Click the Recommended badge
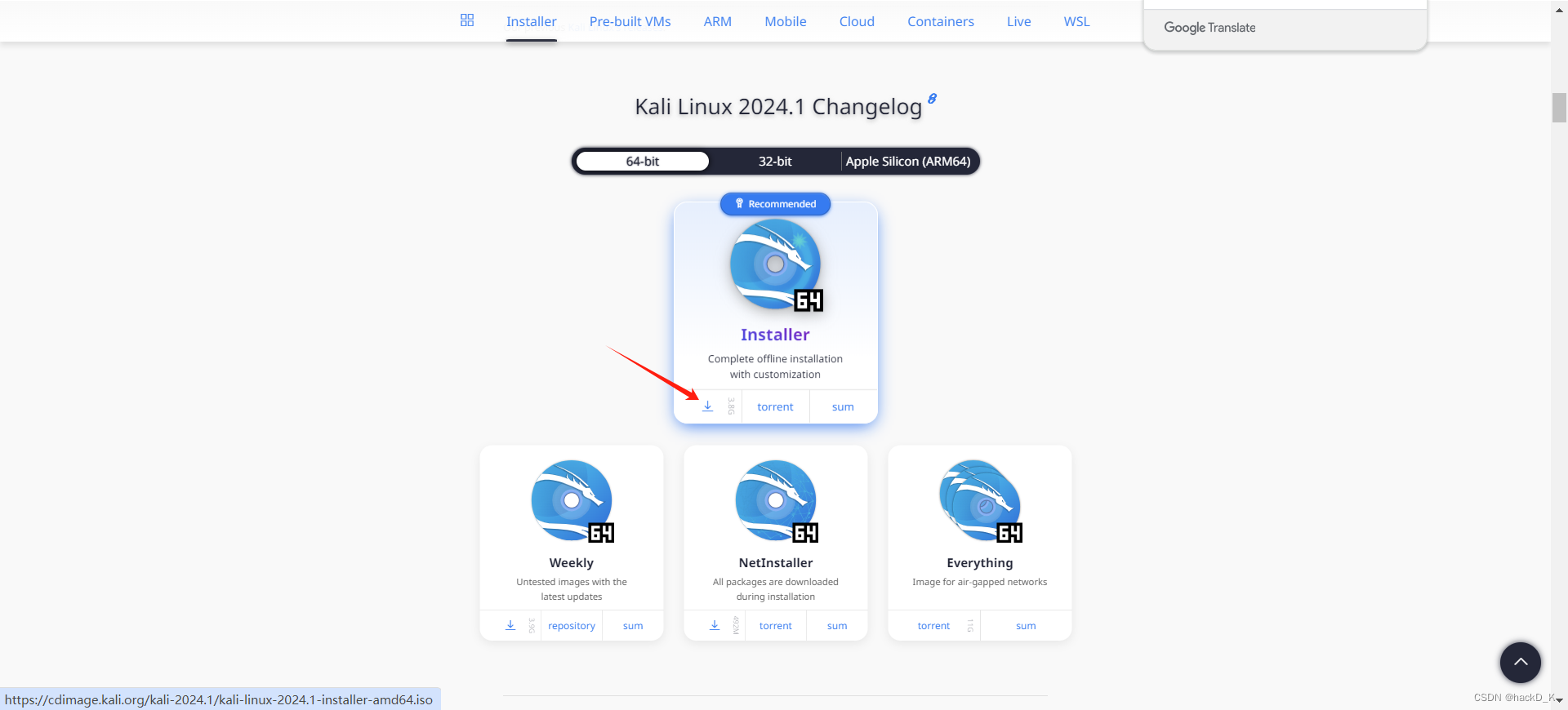The width and height of the screenshot is (1568, 710). (x=775, y=204)
